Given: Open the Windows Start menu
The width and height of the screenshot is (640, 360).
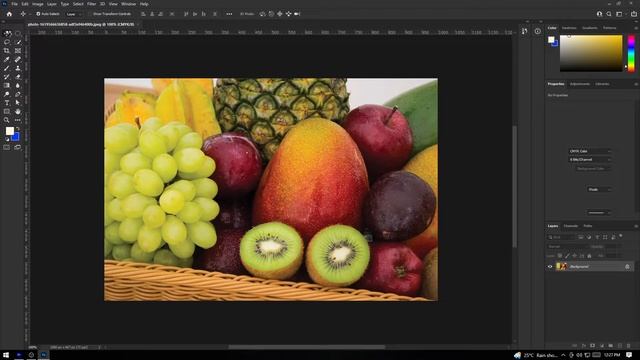Looking at the screenshot, I should click(x=6, y=355).
